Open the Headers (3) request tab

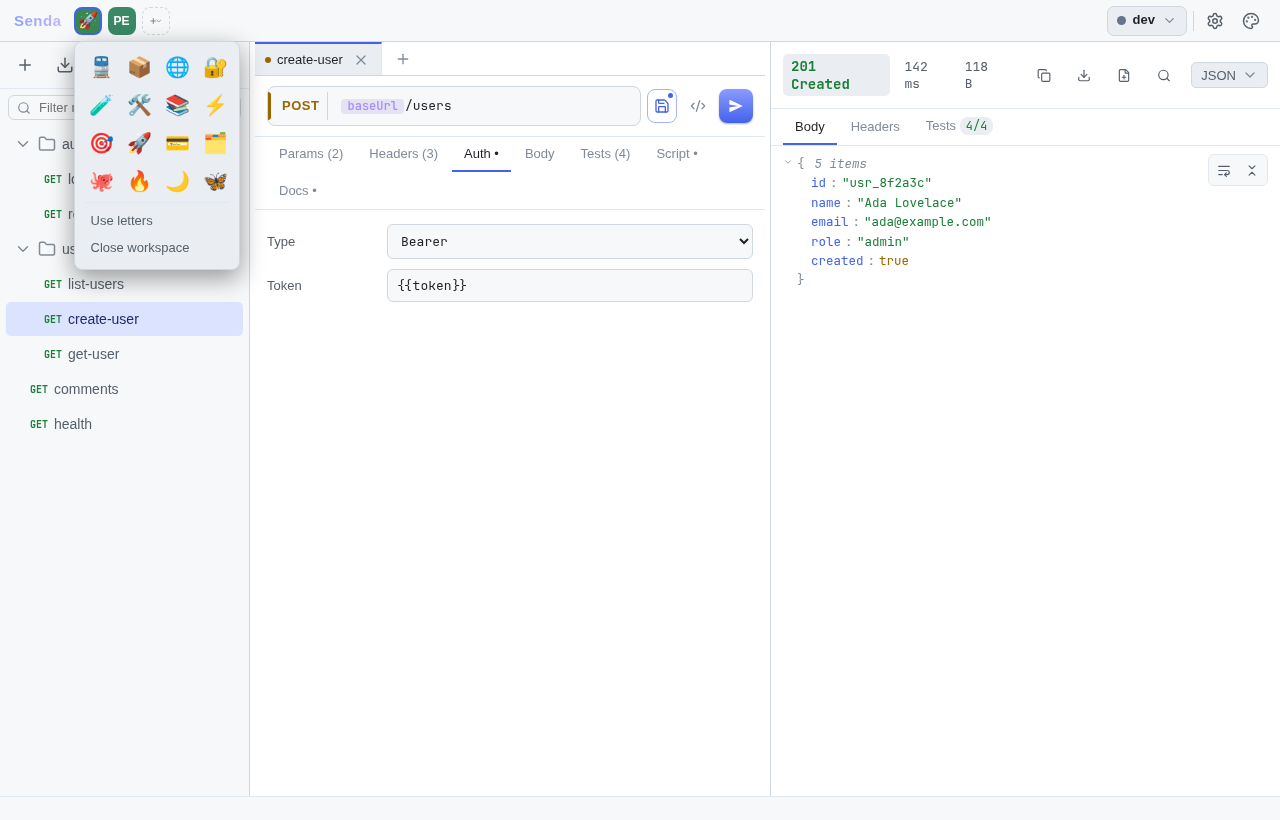tap(404, 154)
